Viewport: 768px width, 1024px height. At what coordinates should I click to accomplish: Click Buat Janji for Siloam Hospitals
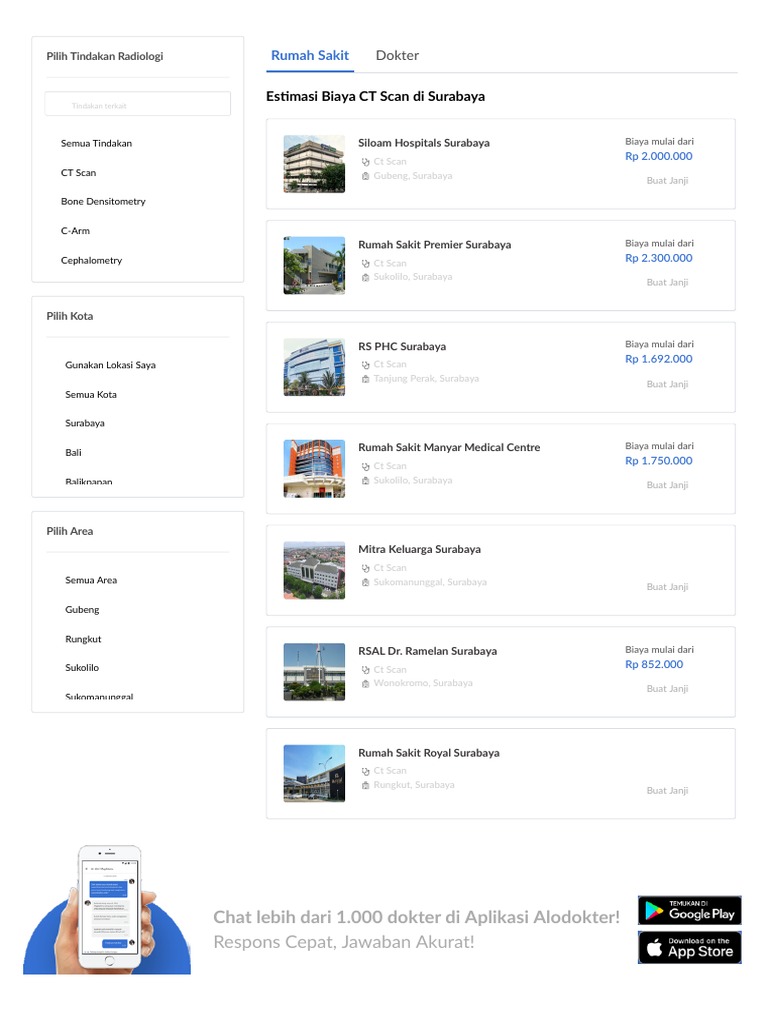coord(667,180)
